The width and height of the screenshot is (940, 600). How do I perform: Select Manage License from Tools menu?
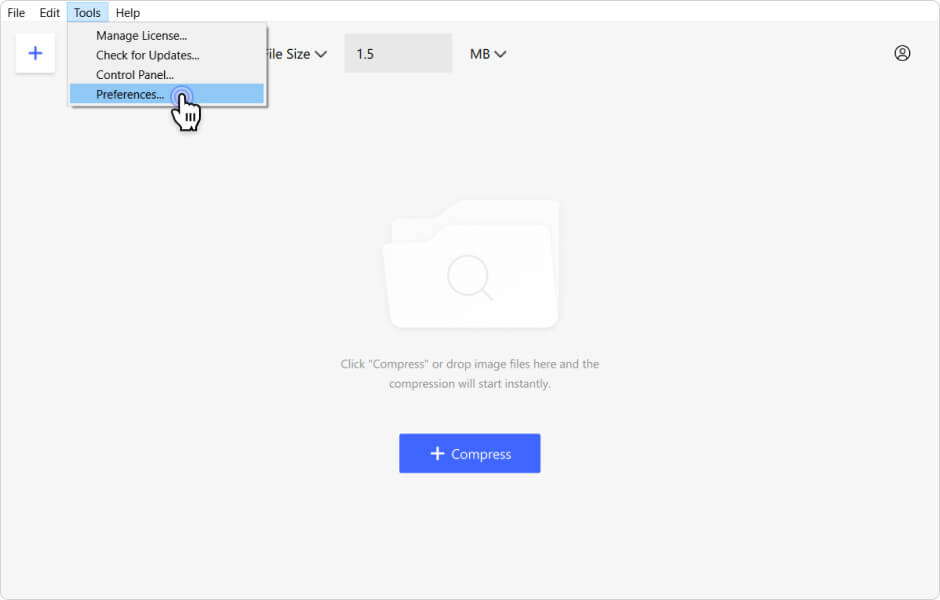141,36
